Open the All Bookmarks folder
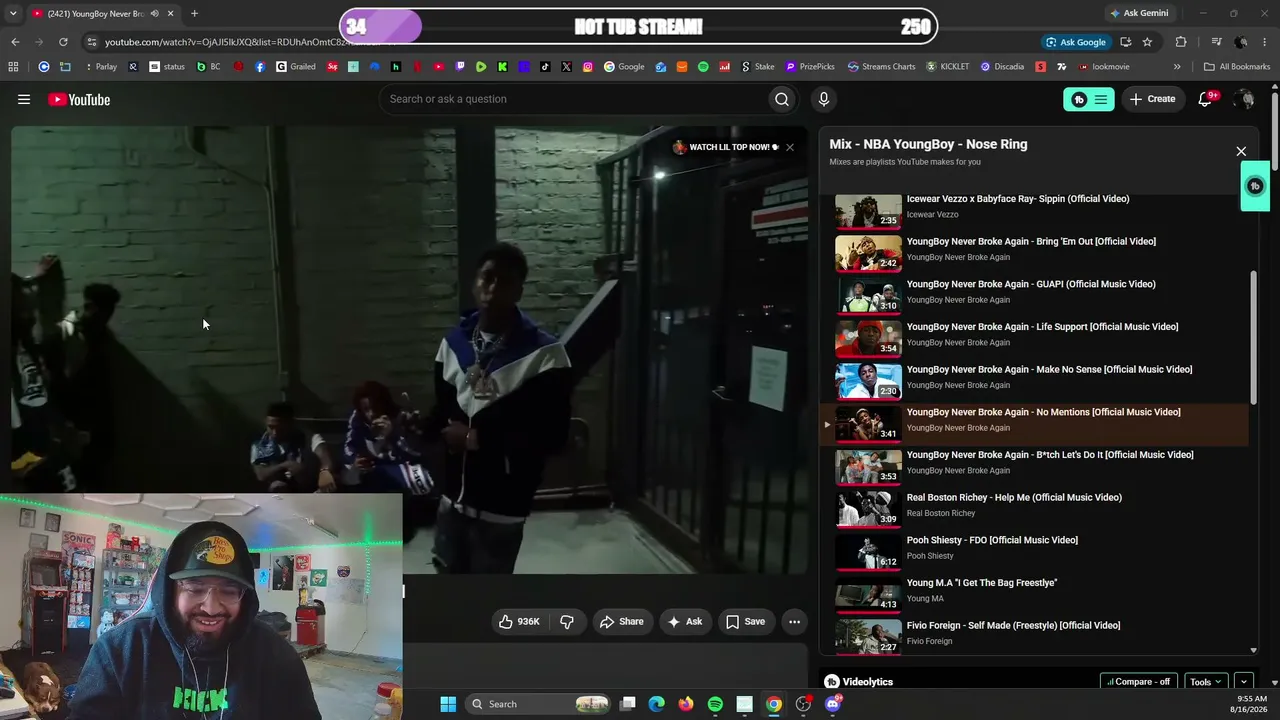This screenshot has height=720, width=1280. (x=1237, y=67)
